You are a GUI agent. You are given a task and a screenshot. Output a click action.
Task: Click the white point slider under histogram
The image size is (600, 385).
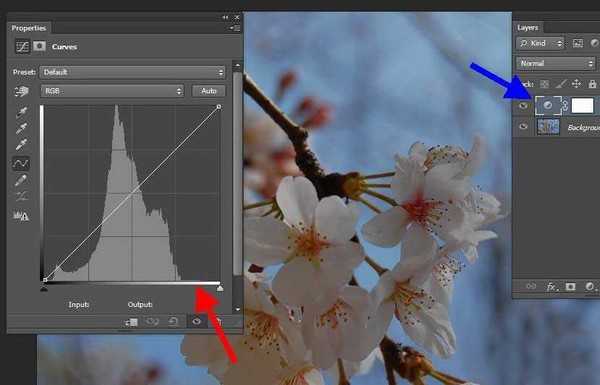(220, 288)
